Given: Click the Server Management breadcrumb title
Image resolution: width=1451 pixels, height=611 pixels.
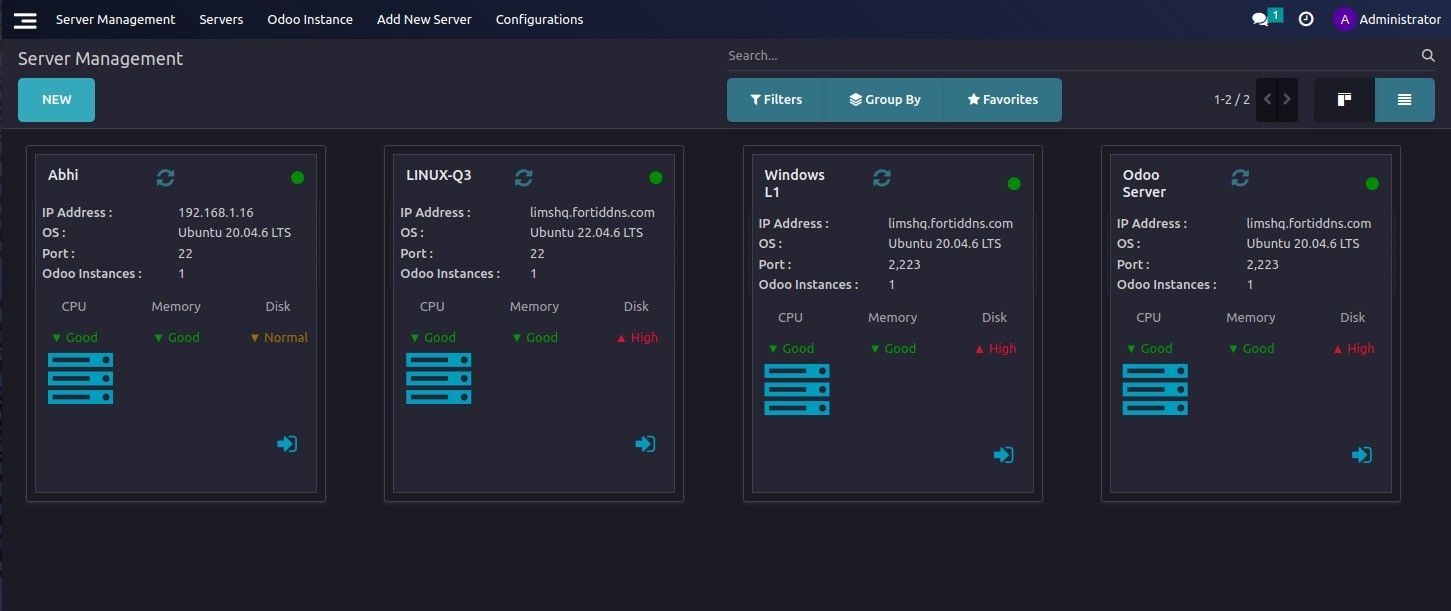Looking at the screenshot, I should point(101,59).
